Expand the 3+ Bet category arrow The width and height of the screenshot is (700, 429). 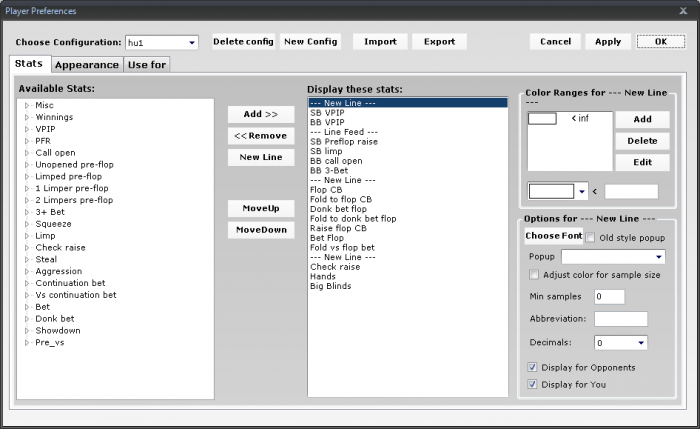27,212
